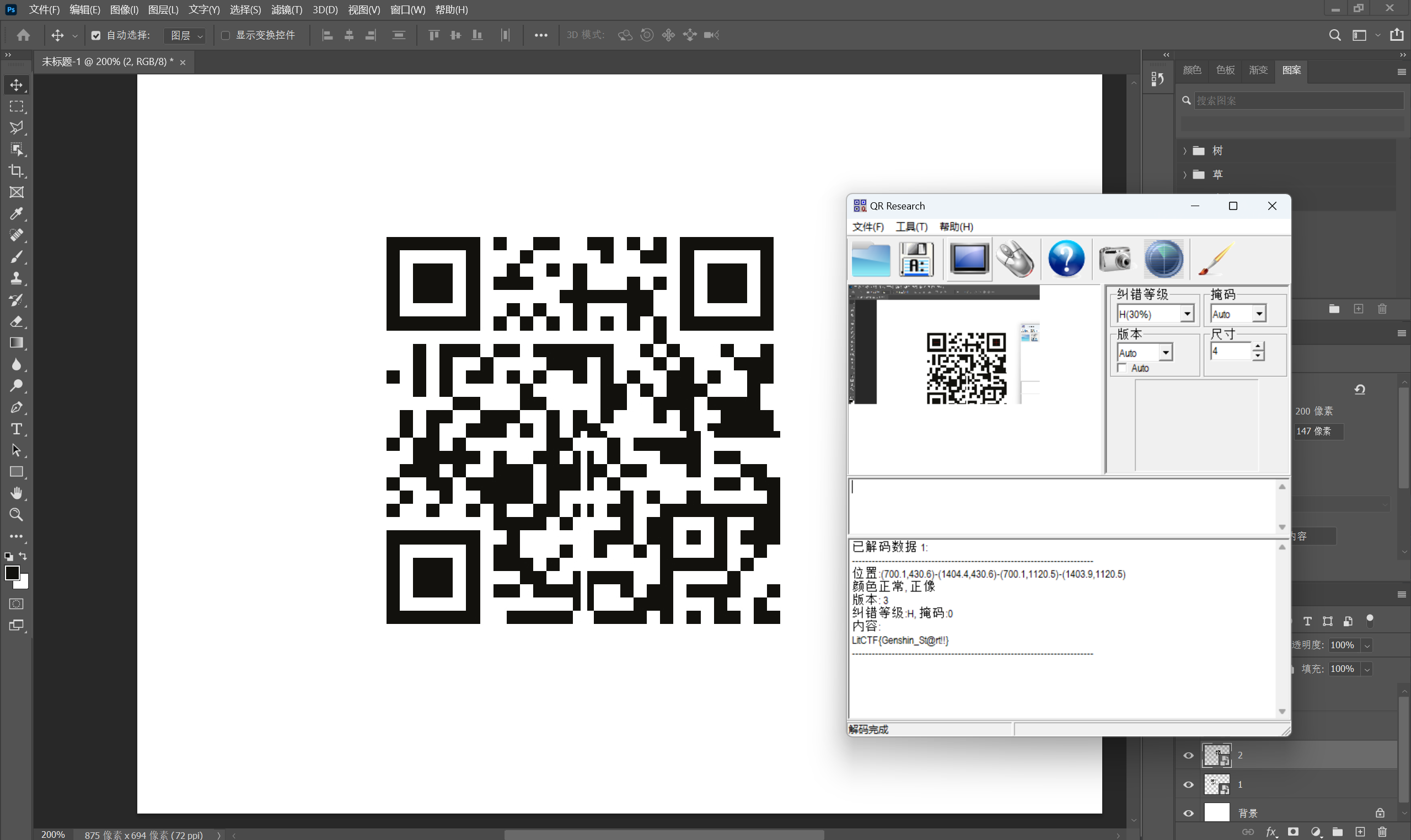
Task: Open the 纠错等级 H(30%) dropdown
Action: [1187, 314]
